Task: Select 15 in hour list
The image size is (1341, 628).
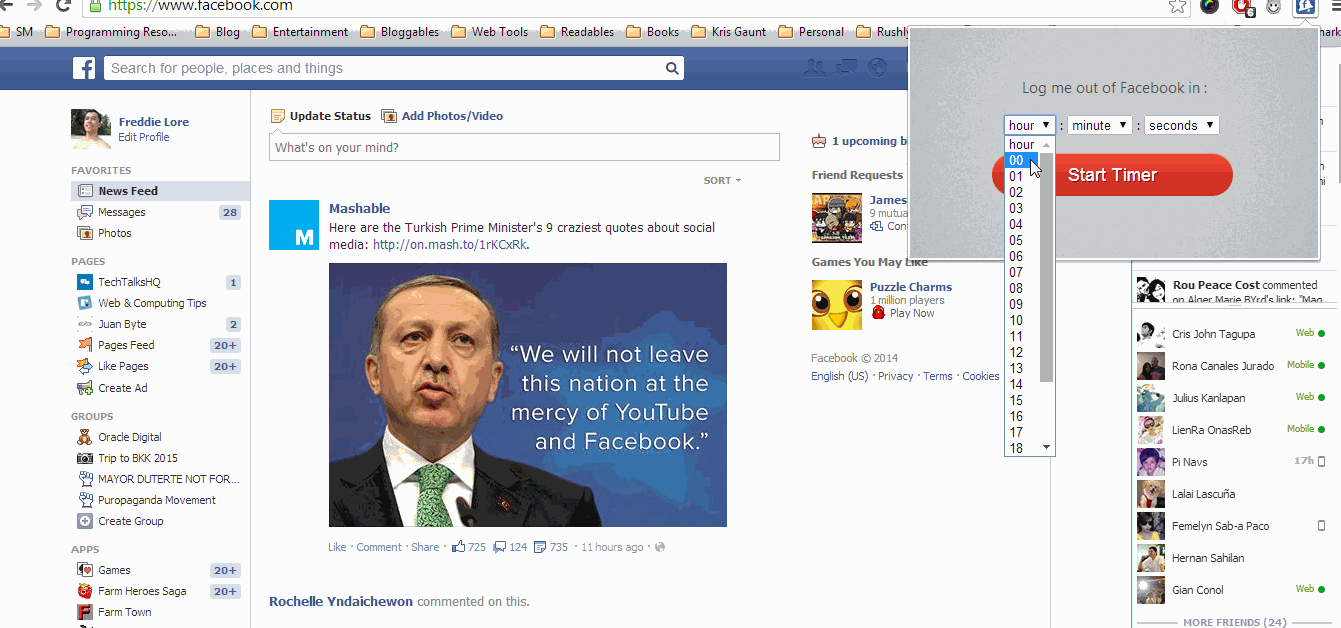Action: click(1023, 400)
